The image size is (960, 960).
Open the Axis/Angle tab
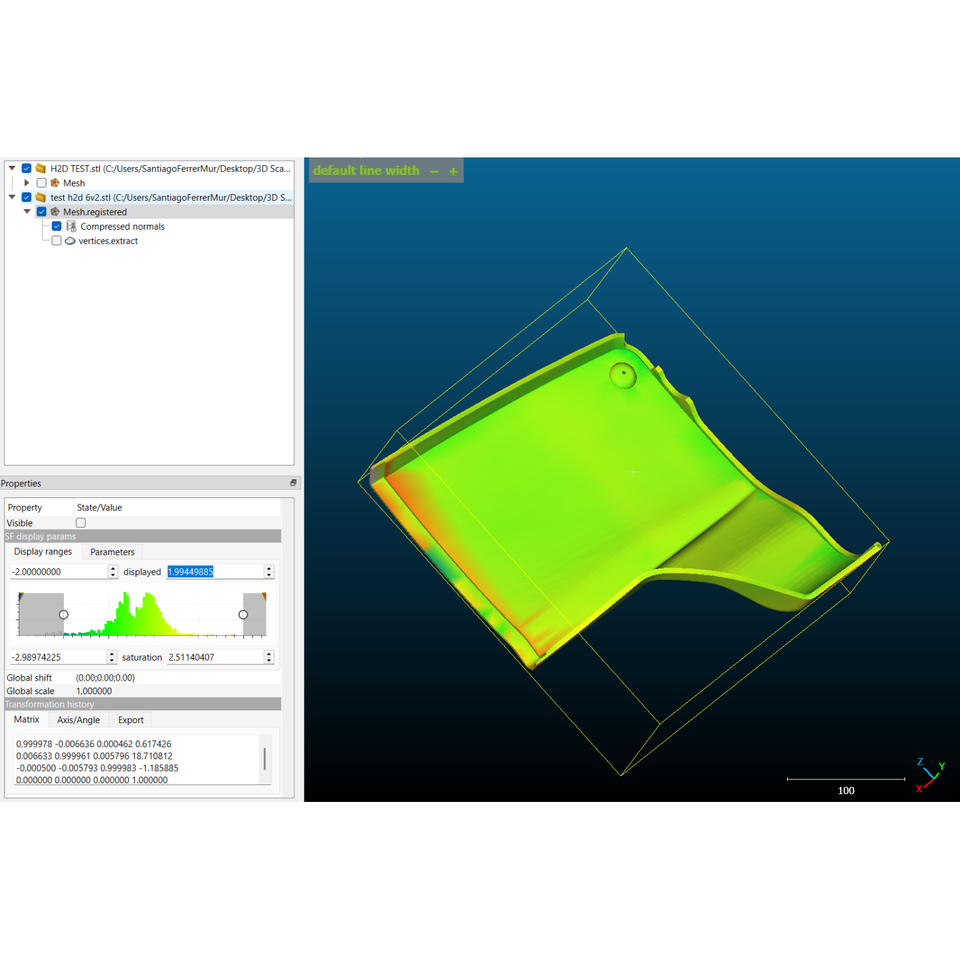(78, 720)
